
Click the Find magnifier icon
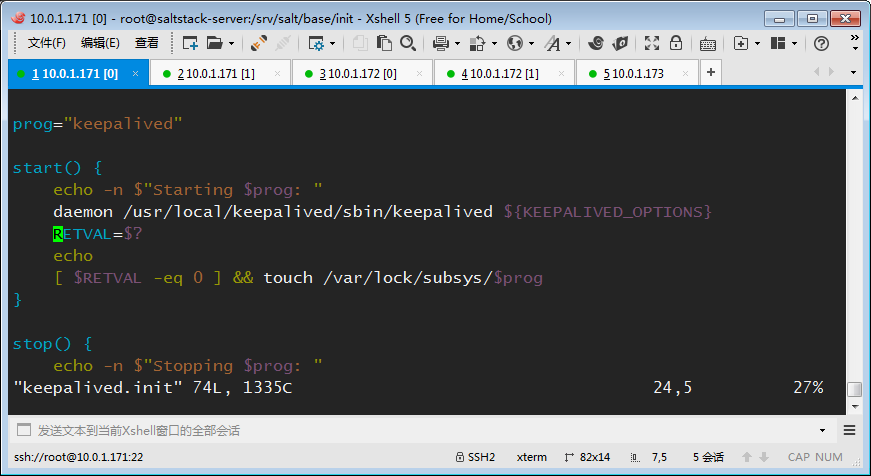tap(408, 43)
